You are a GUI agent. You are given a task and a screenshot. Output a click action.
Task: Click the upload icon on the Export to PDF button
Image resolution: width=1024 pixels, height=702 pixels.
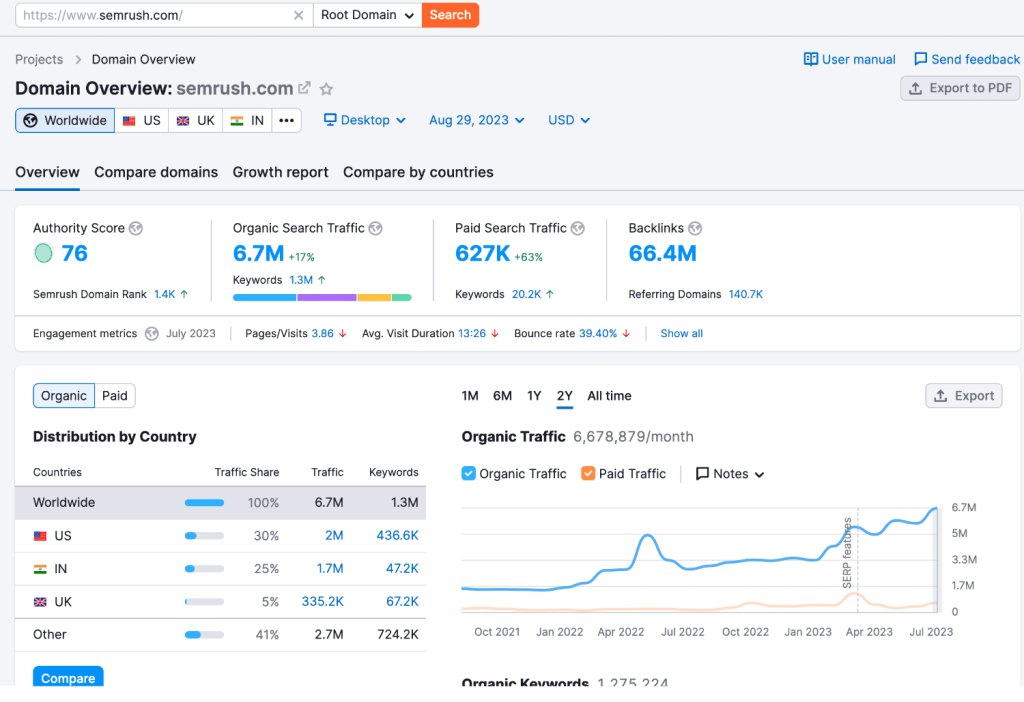(916, 88)
